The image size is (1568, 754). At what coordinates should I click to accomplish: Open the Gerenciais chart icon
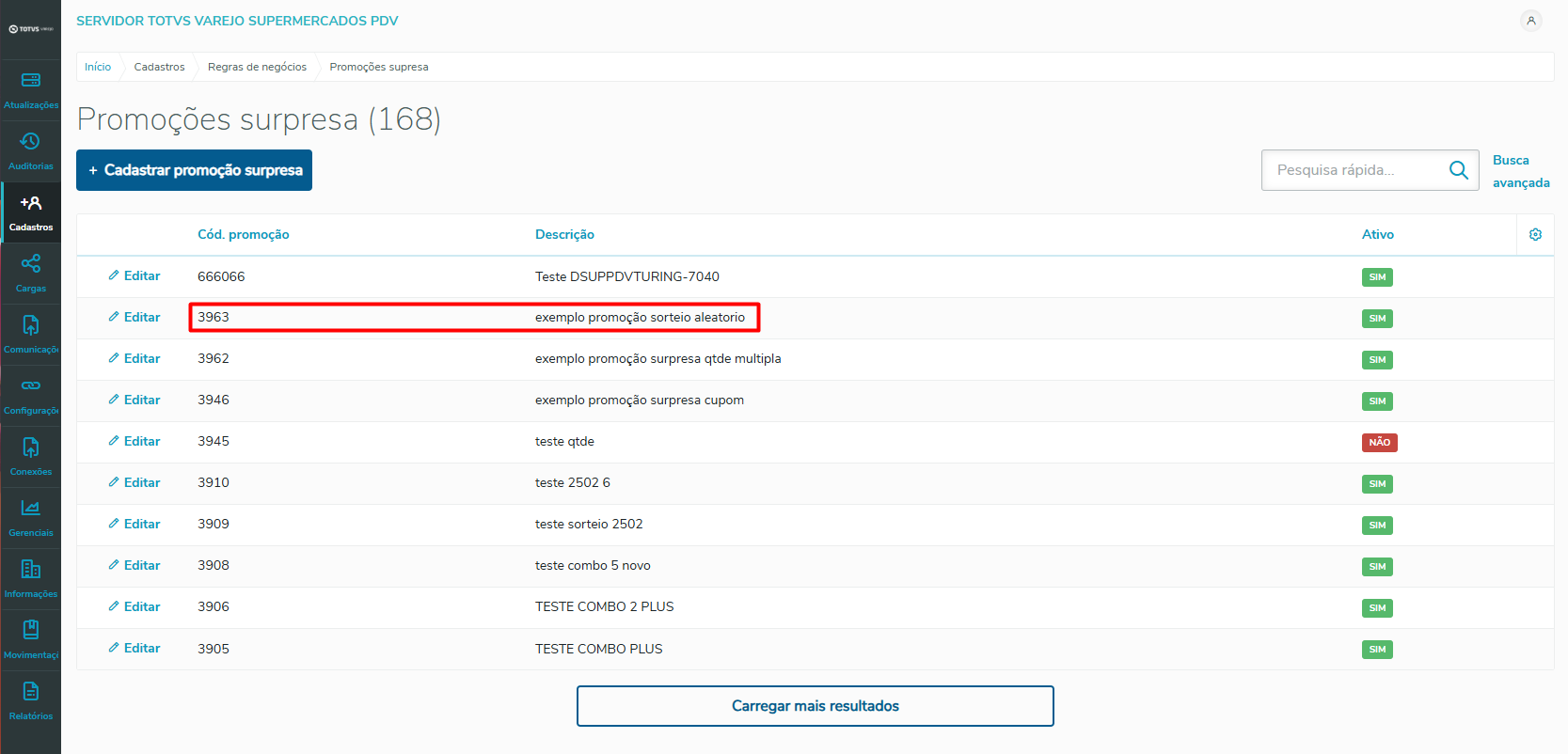[x=31, y=509]
